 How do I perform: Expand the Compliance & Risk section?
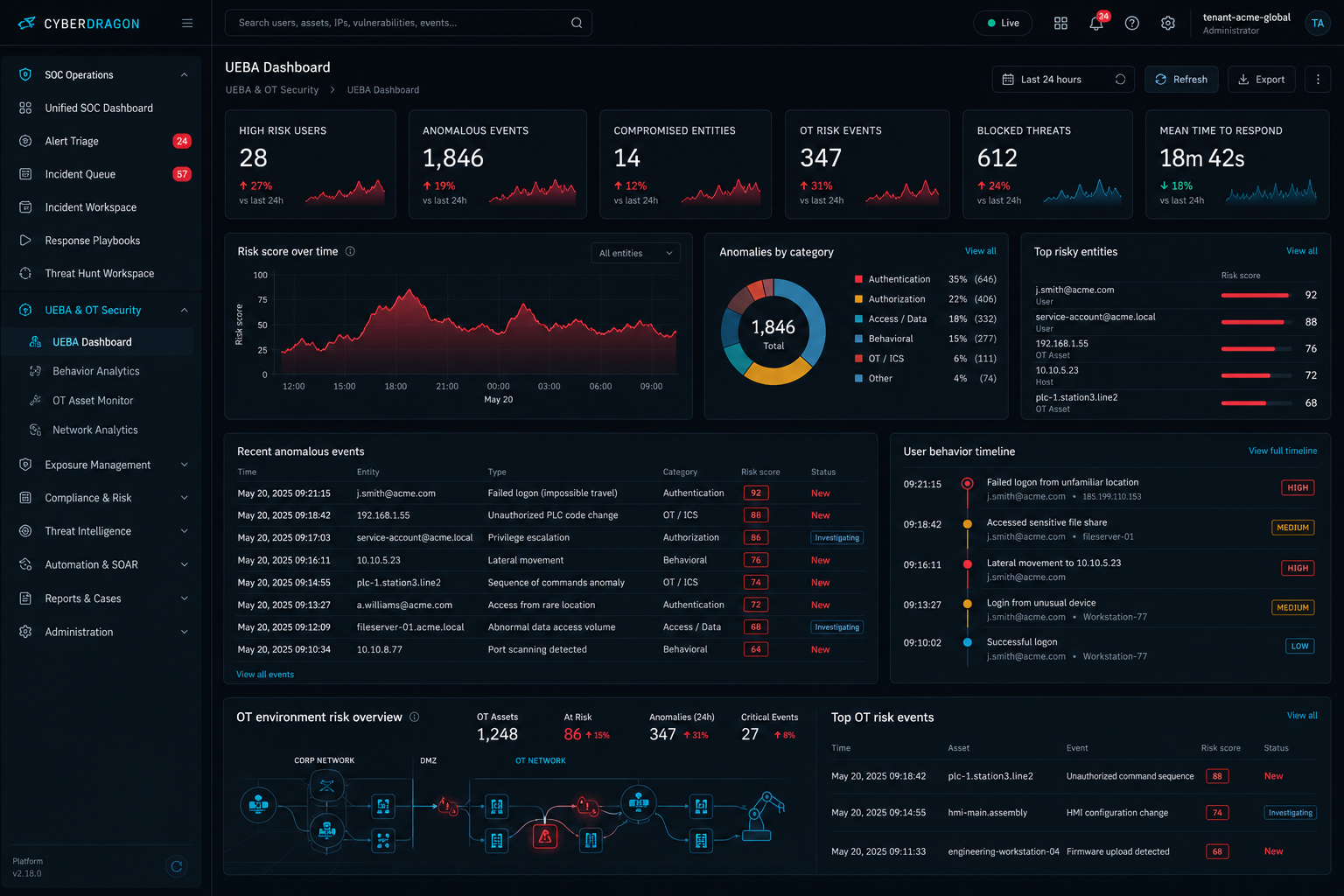point(184,499)
